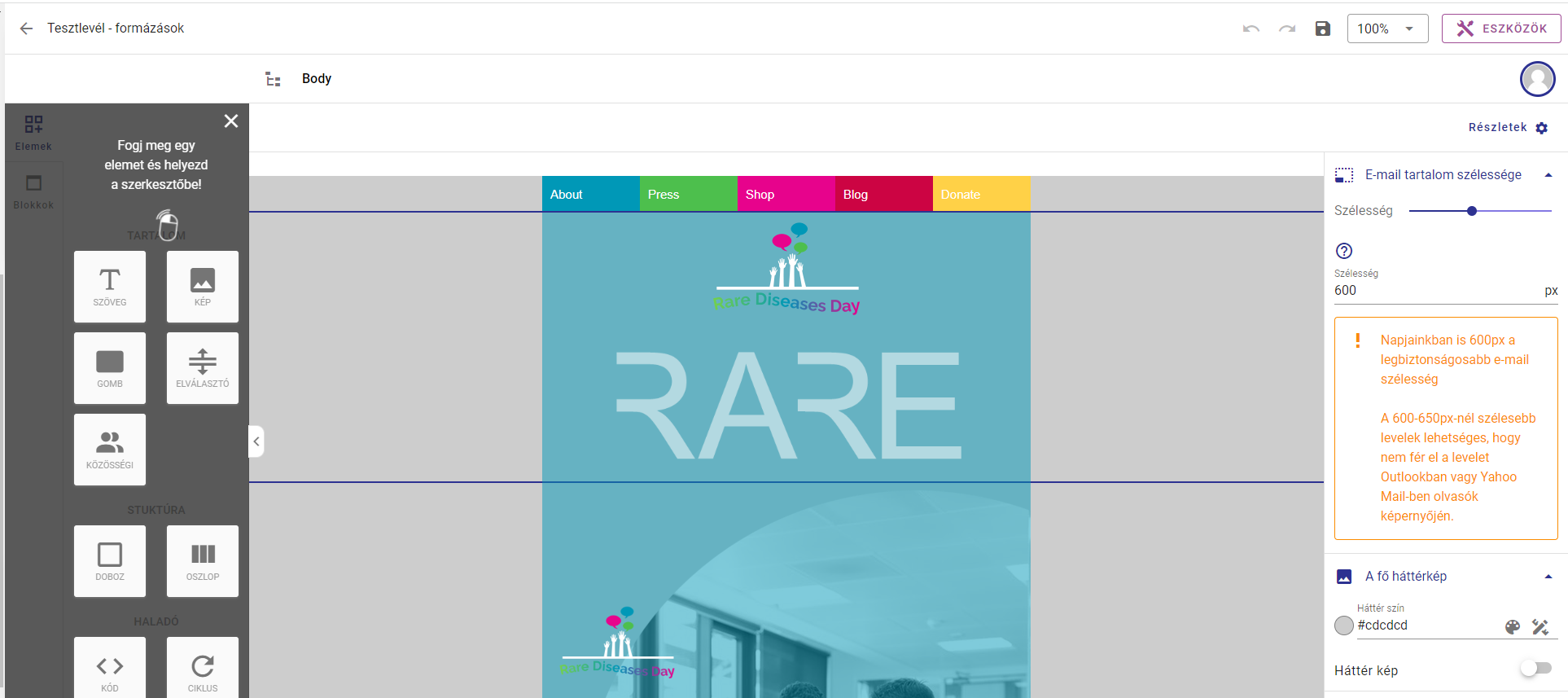Click the Shop menu item in the email
Screen dimensions: 1568x698
click(786, 194)
